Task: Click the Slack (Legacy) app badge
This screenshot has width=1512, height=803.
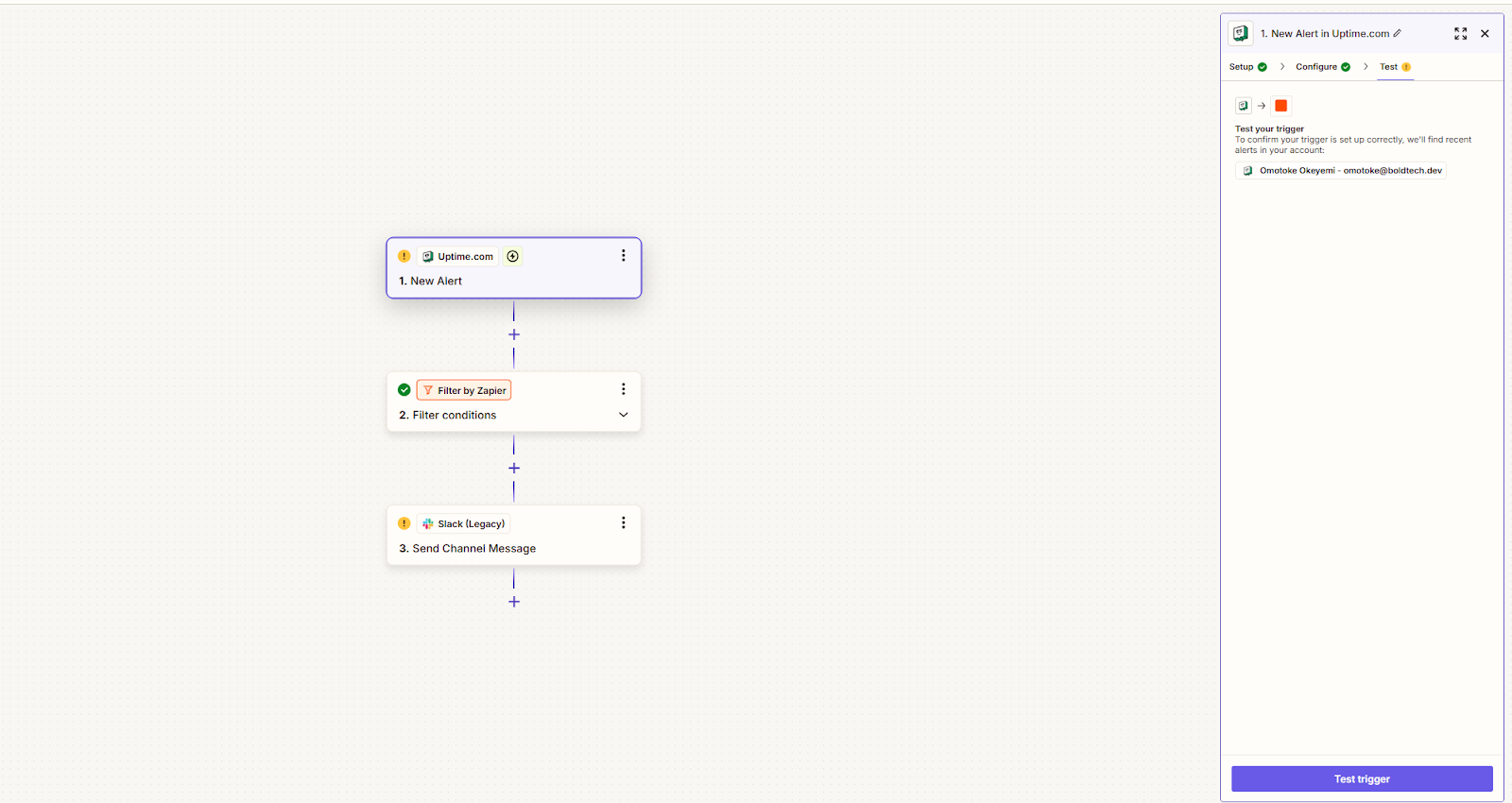Action: (x=463, y=523)
